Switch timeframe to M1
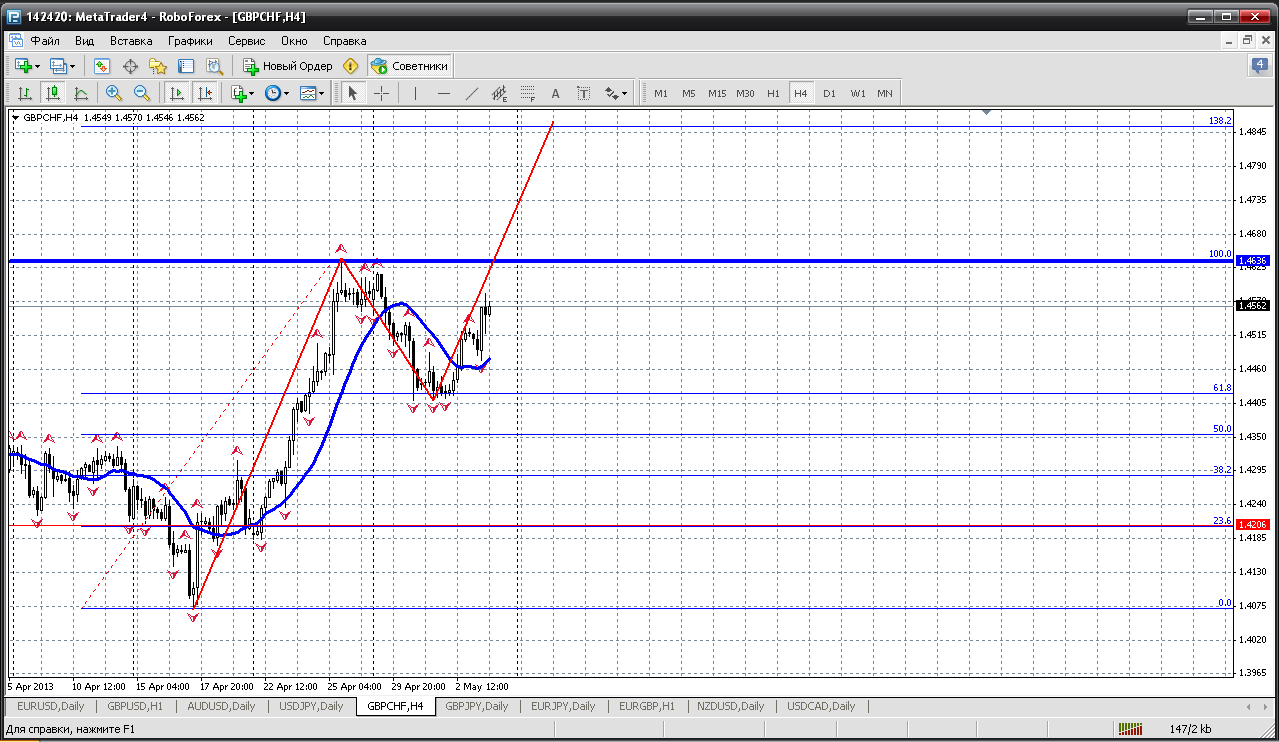The width and height of the screenshot is (1279, 742). (x=660, y=93)
